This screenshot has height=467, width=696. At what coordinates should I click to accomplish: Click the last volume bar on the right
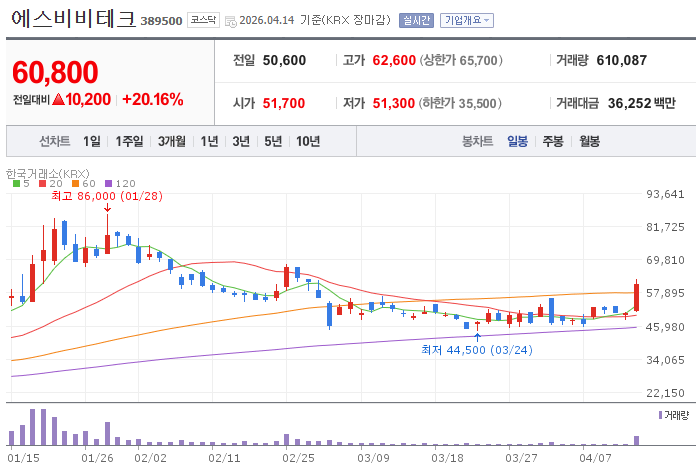(x=637, y=440)
